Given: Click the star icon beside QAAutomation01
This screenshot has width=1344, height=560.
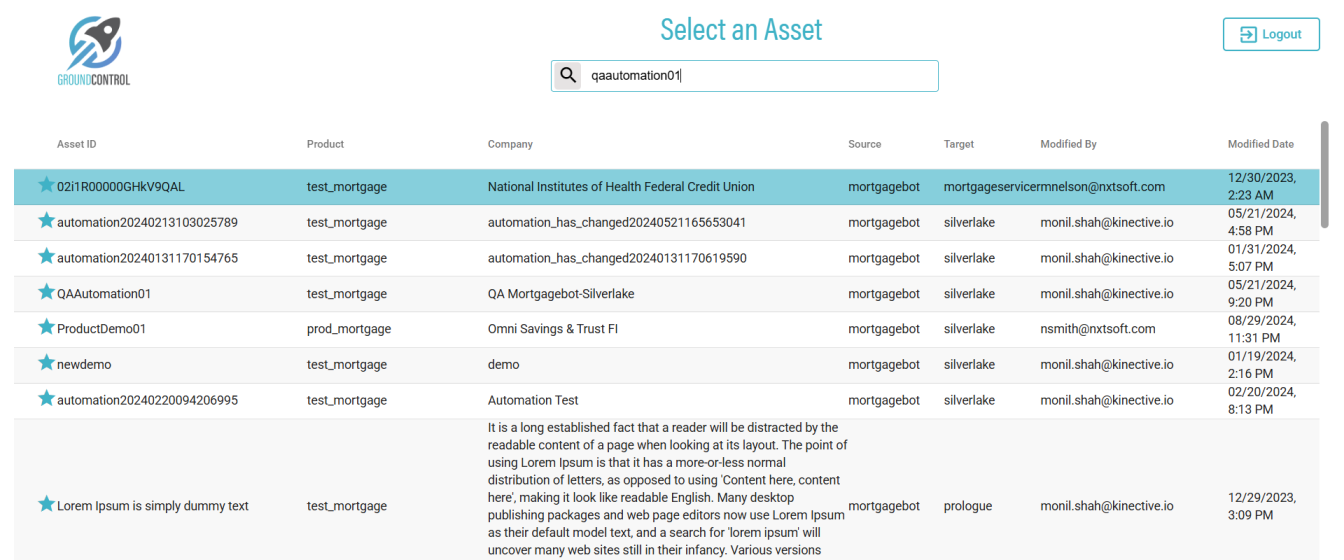Looking at the screenshot, I should 46,292.
